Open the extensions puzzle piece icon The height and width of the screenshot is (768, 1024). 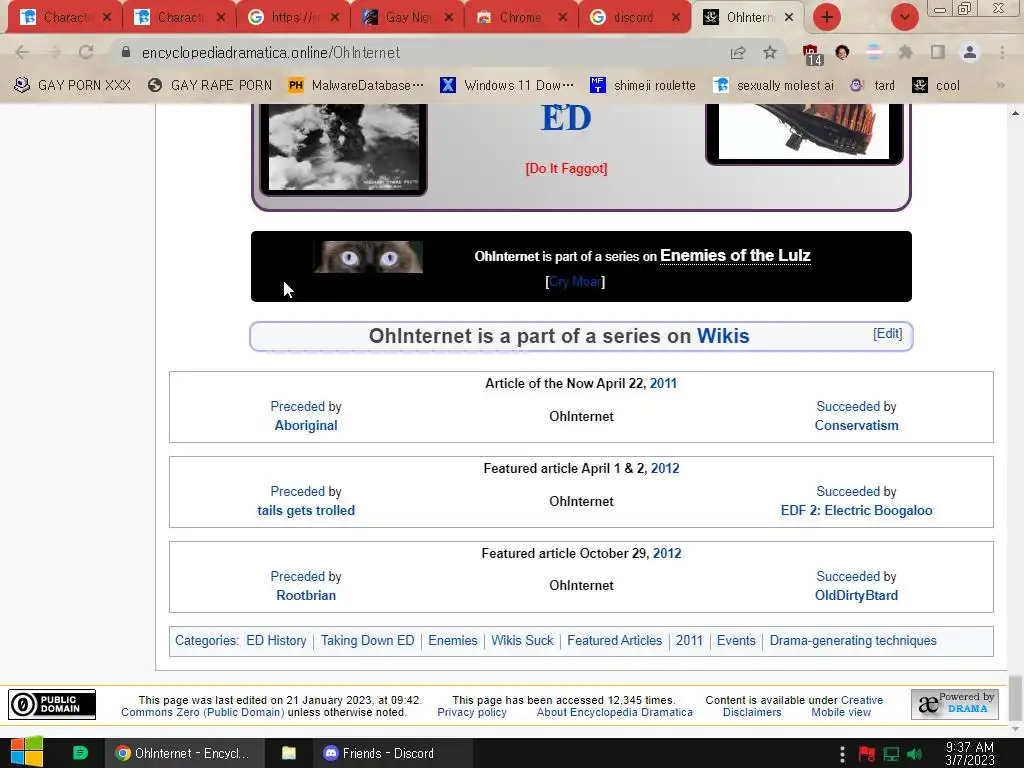[905, 52]
